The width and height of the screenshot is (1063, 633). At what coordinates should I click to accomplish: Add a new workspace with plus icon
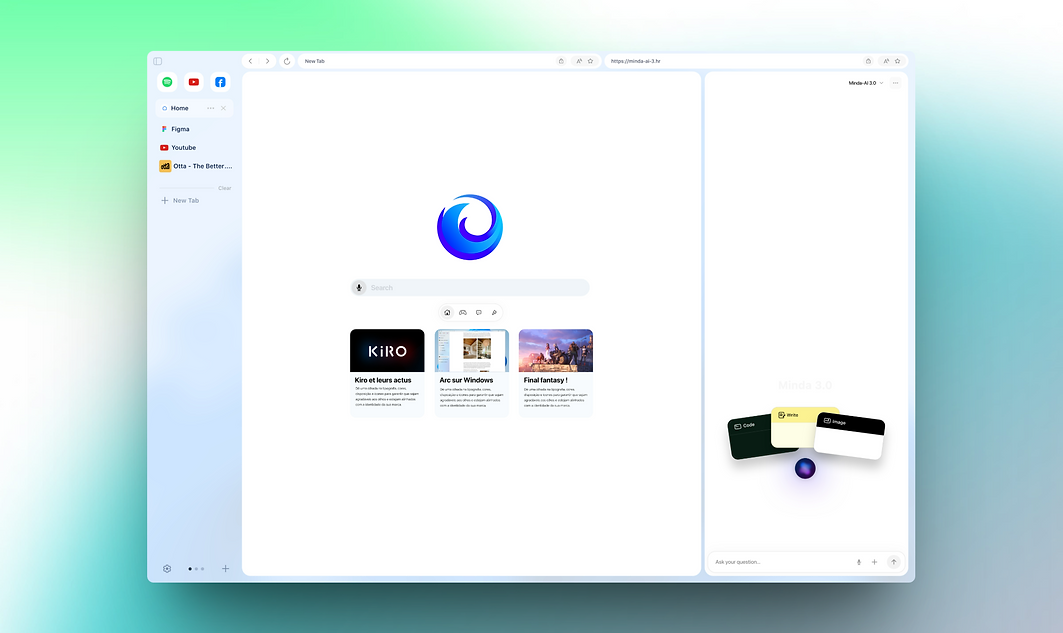(x=225, y=569)
